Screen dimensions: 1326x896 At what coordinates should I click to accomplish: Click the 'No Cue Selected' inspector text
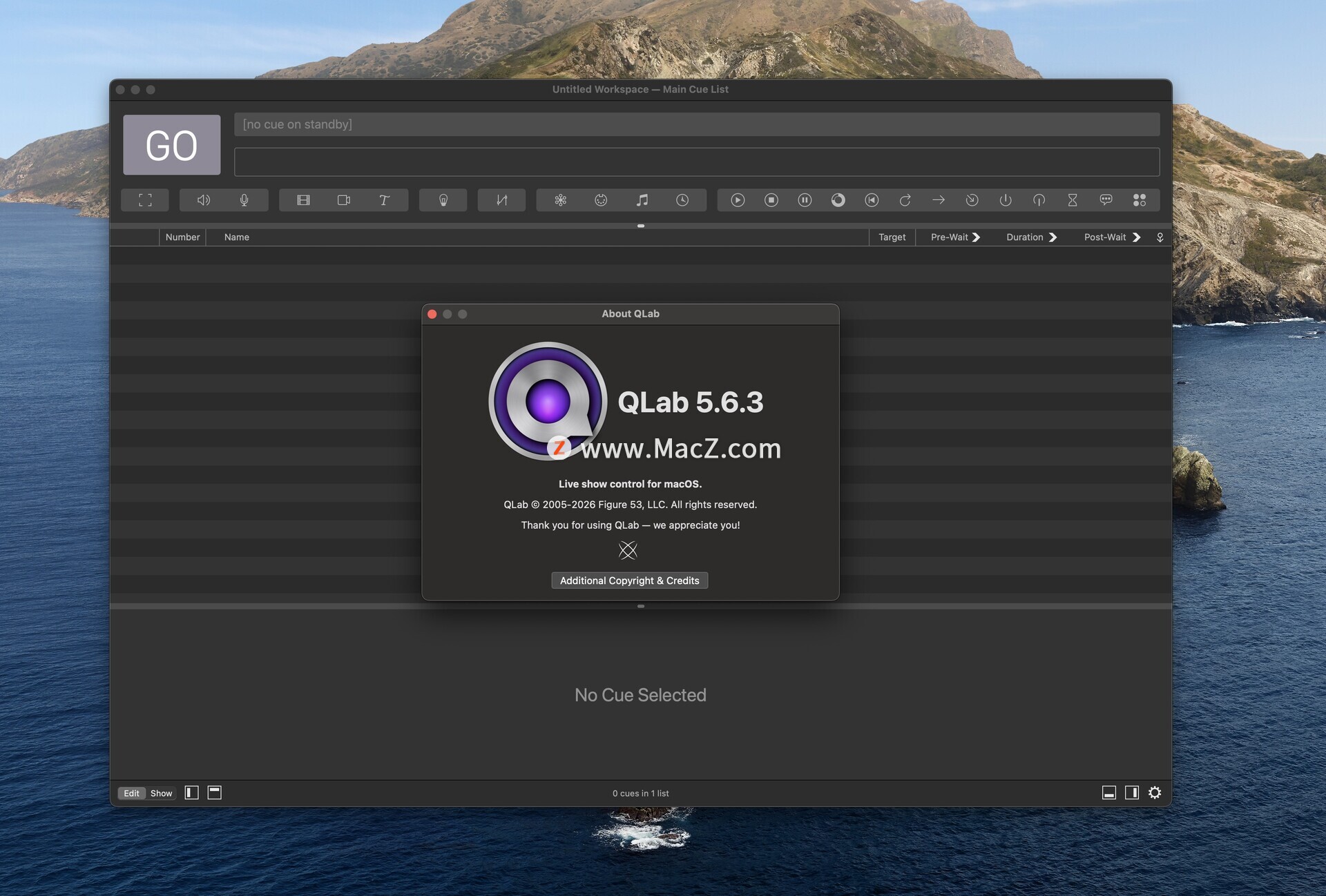[x=640, y=695]
